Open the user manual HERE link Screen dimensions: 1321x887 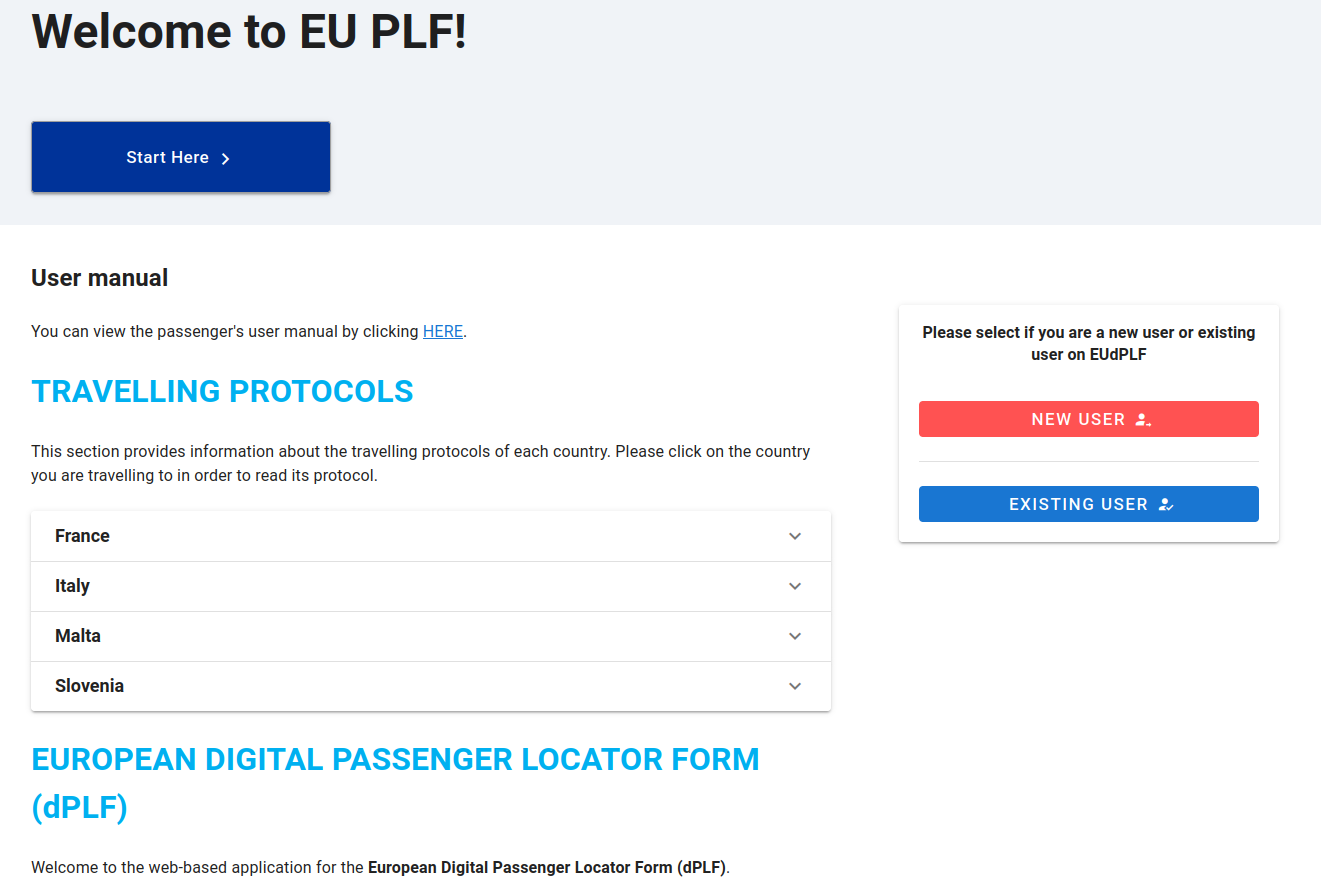point(443,331)
